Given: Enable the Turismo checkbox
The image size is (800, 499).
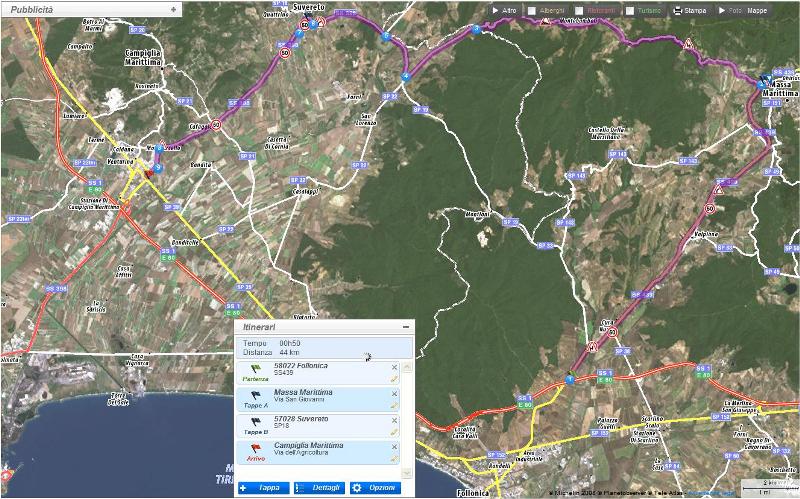Looking at the screenshot, I should click(x=630, y=11).
